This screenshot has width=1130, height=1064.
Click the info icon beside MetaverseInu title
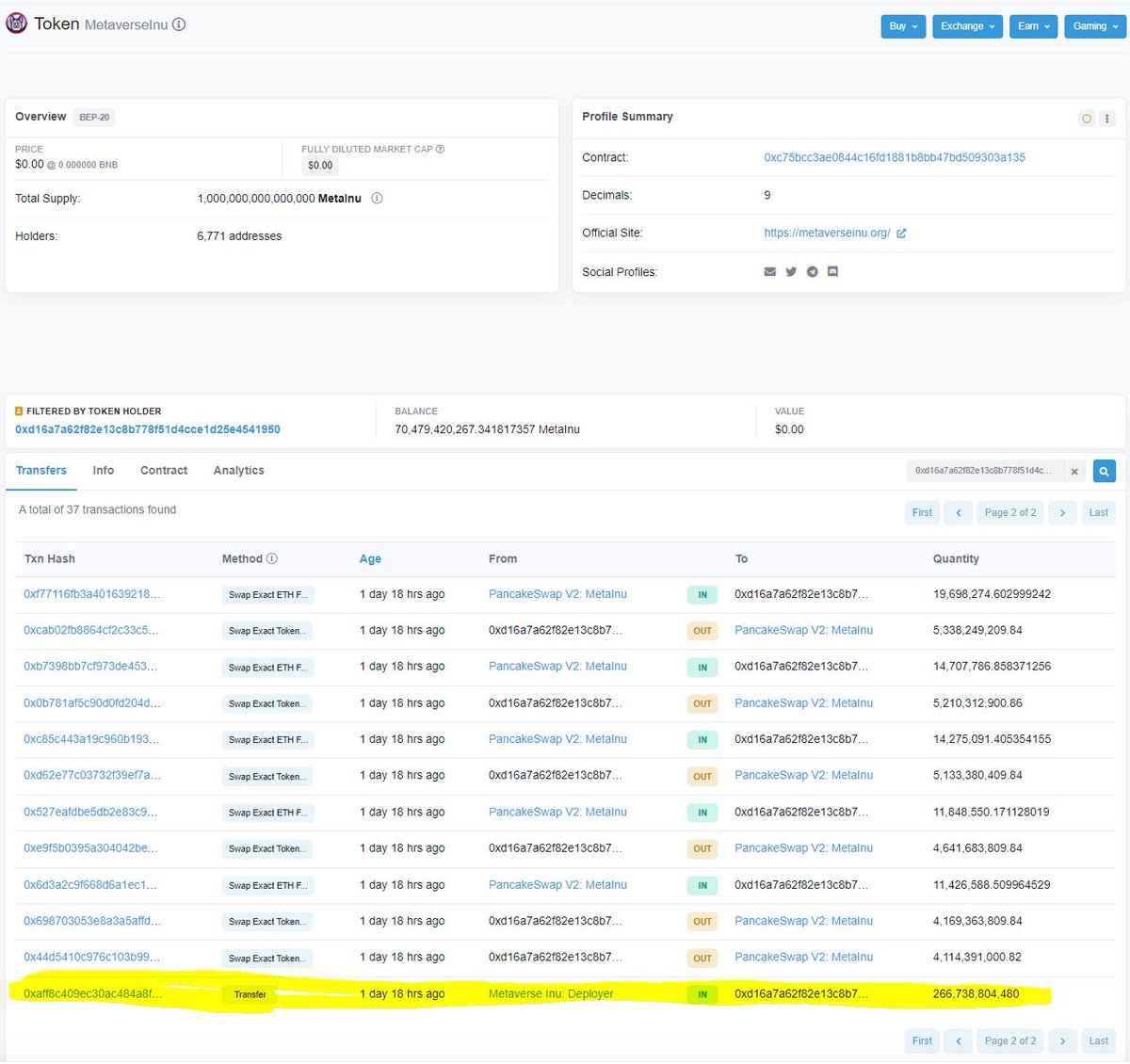point(179,24)
